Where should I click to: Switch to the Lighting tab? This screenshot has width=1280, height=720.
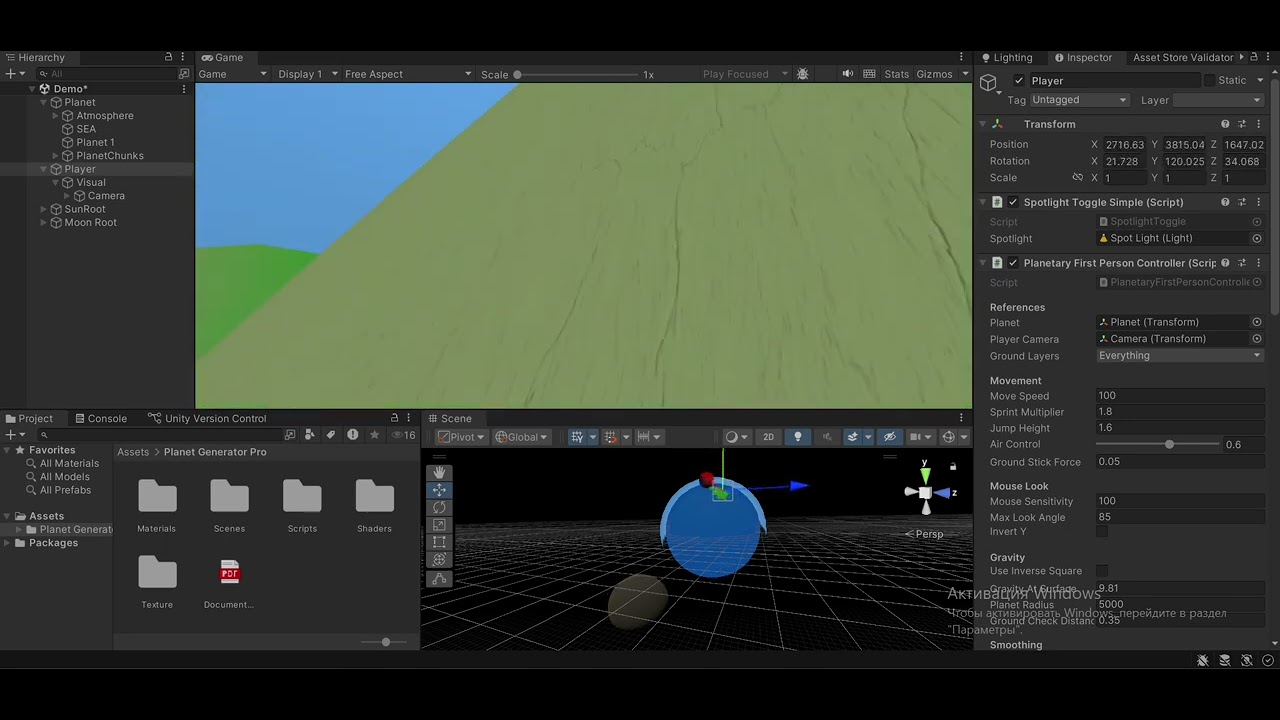1006,57
